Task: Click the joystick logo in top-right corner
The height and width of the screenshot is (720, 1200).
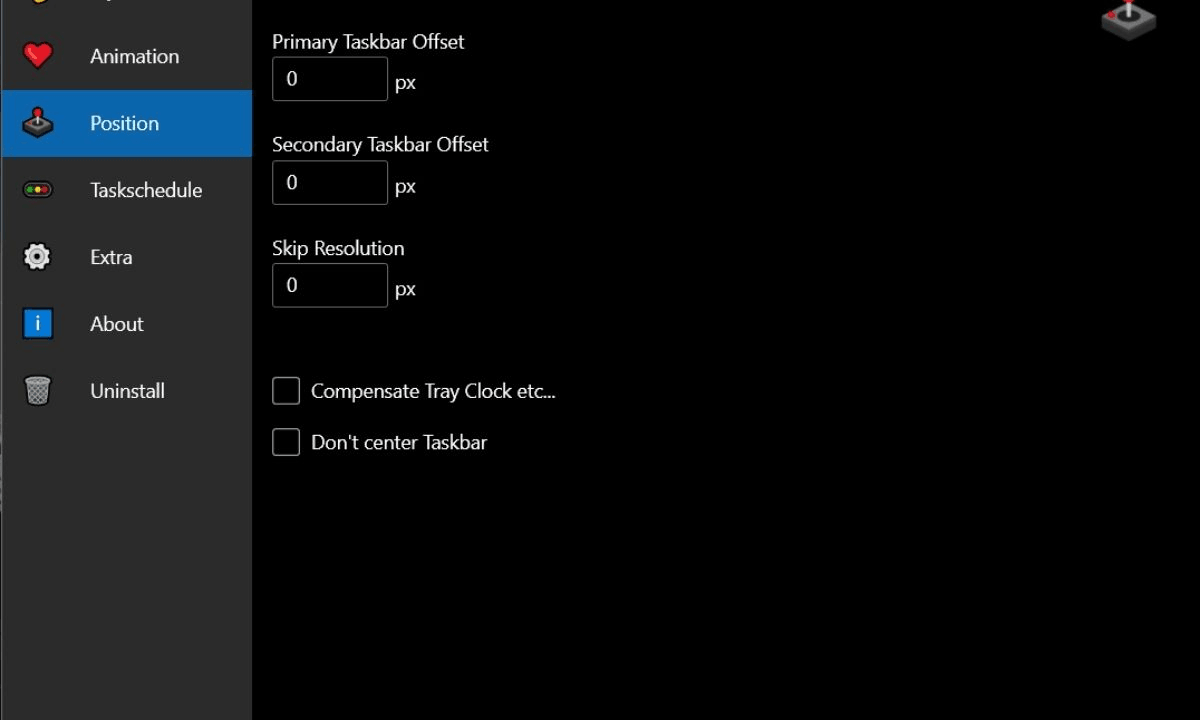Action: [1128, 20]
